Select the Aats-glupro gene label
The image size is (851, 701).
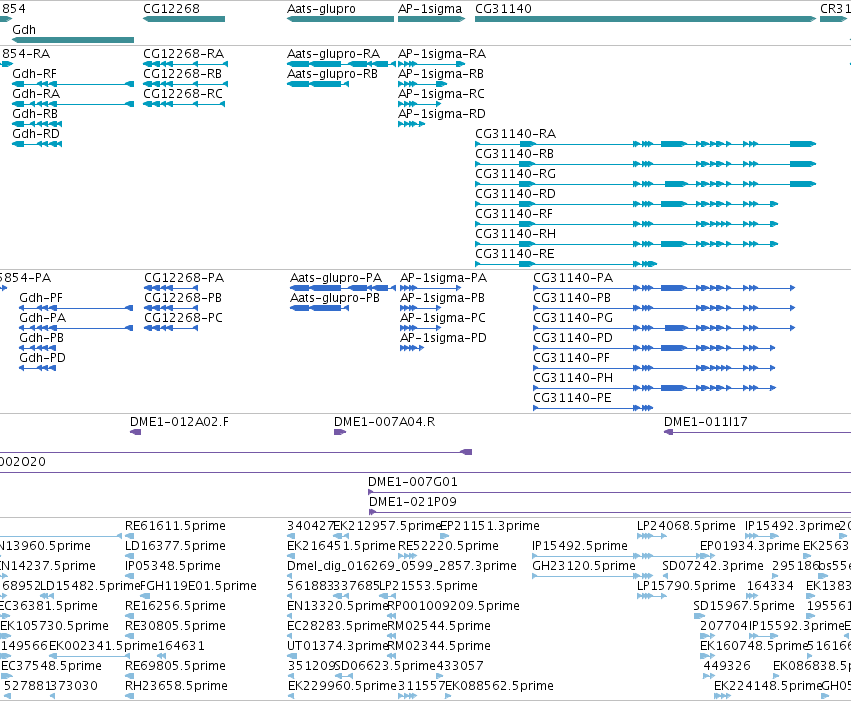point(321,9)
